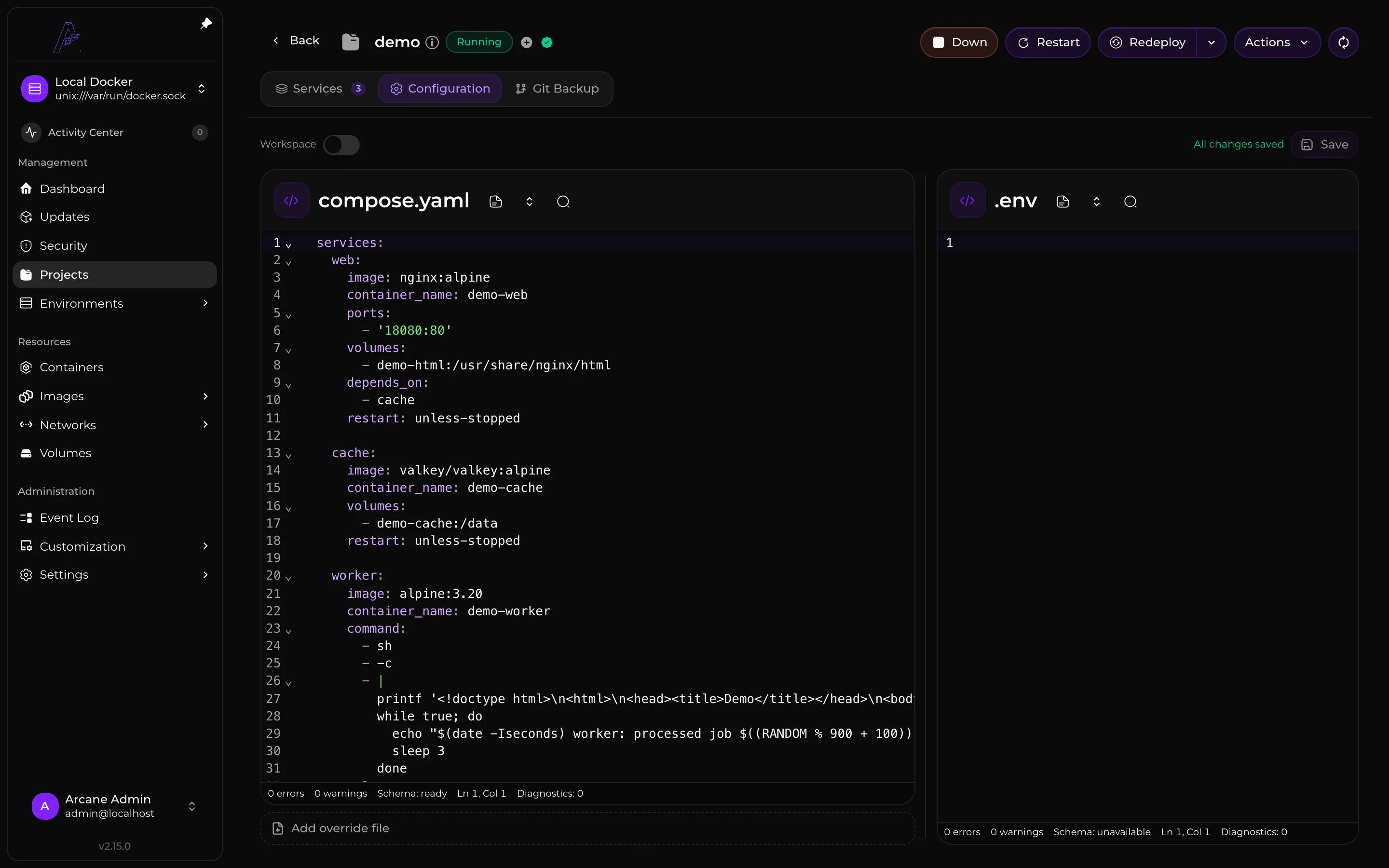
Task: Click the Running status badge
Action: click(479, 42)
